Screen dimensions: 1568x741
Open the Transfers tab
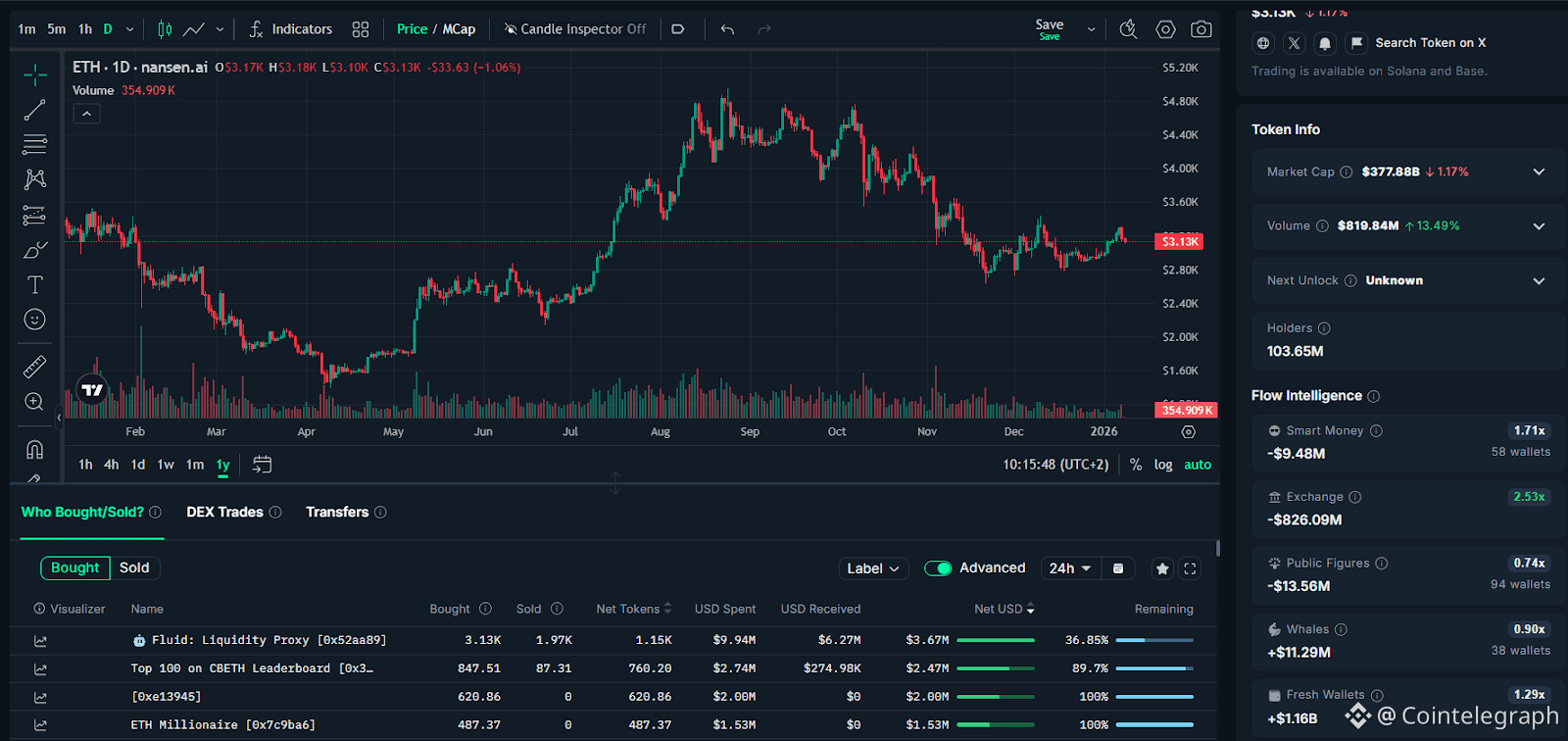pos(337,512)
